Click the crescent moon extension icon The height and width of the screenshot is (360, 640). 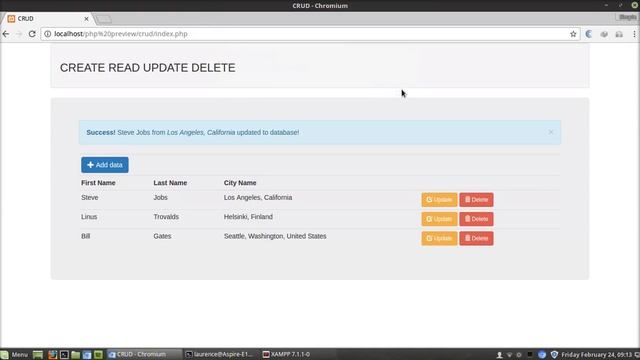click(x=589, y=34)
